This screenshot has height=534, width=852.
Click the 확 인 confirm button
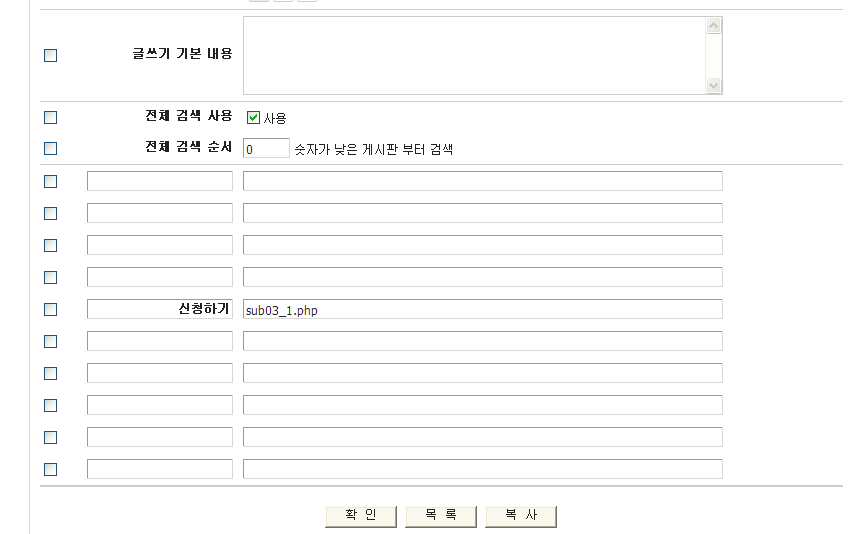point(360,515)
